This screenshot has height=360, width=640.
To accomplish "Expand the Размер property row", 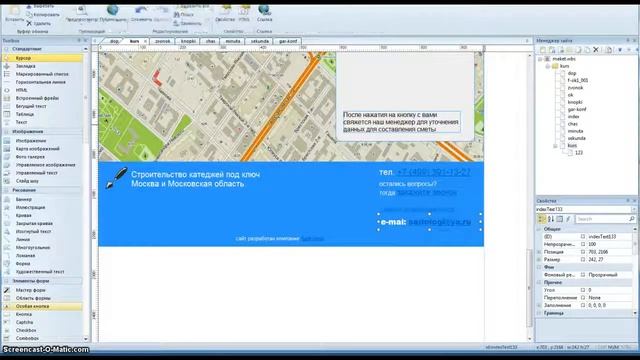I will coord(538,259).
